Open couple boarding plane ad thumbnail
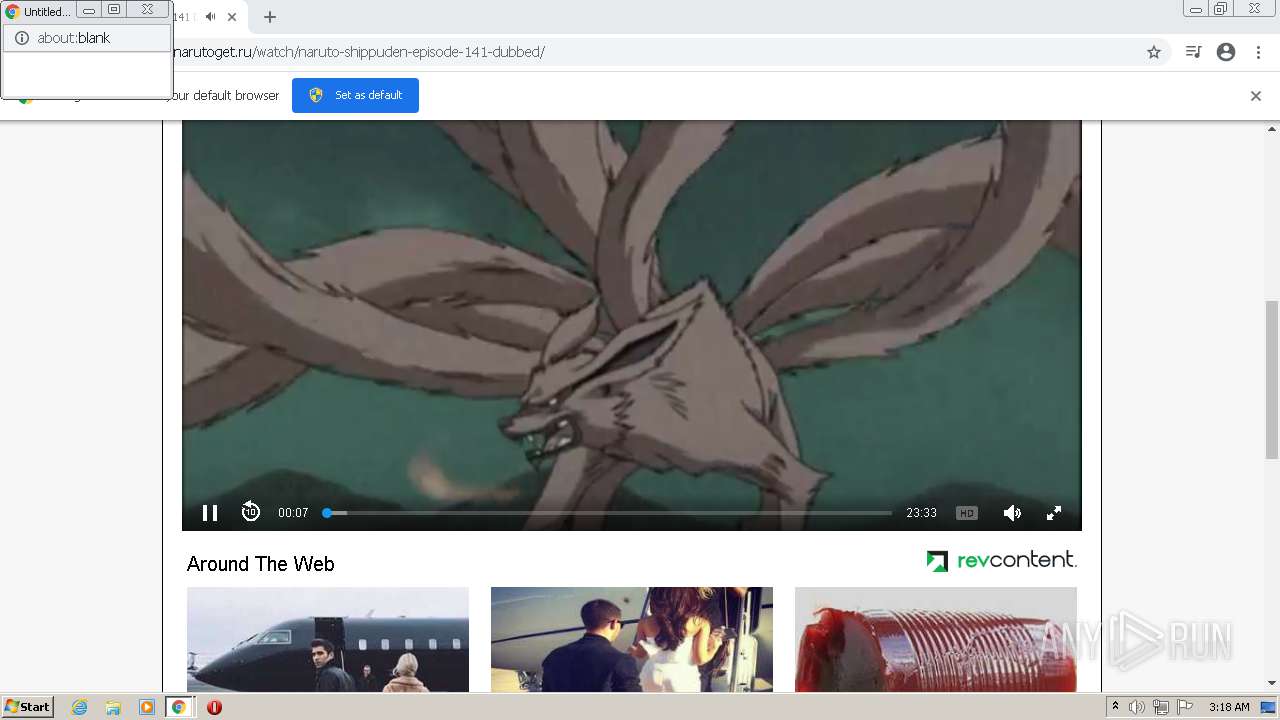This screenshot has width=1280, height=720. pyautogui.click(x=632, y=640)
